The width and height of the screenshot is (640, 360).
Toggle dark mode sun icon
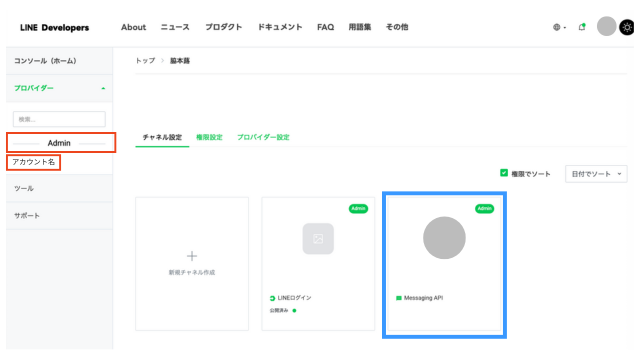click(x=627, y=27)
